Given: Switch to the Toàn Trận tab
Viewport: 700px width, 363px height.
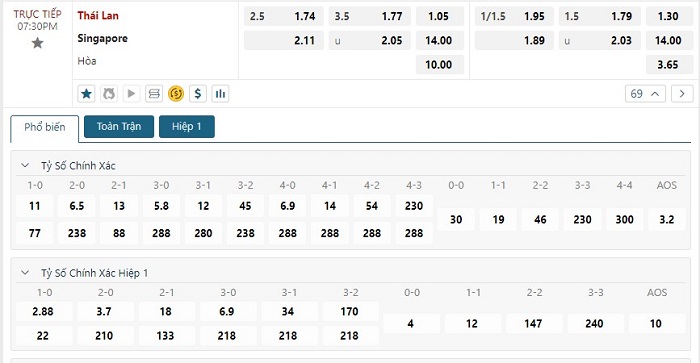Looking at the screenshot, I should (119, 126).
